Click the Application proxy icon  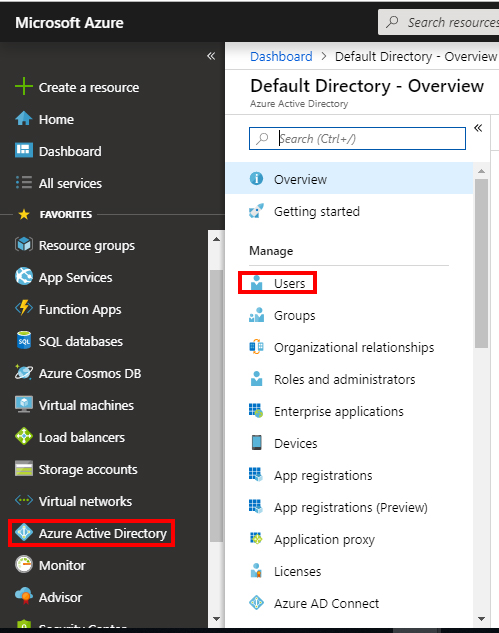(x=256, y=538)
